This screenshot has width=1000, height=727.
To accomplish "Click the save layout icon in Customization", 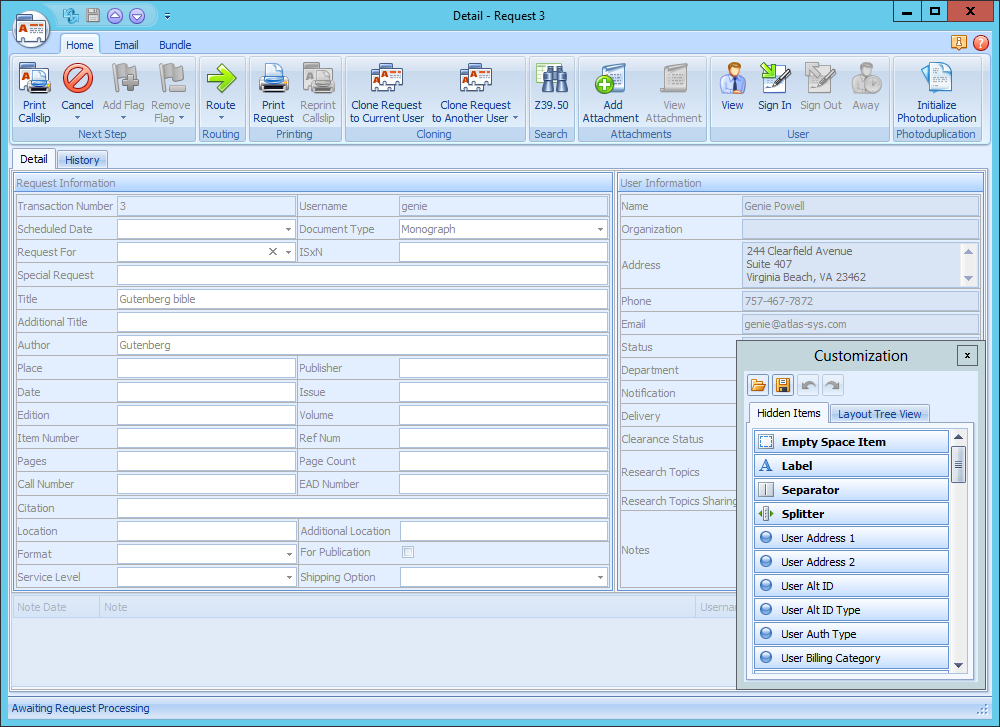I will [x=784, y=385].
